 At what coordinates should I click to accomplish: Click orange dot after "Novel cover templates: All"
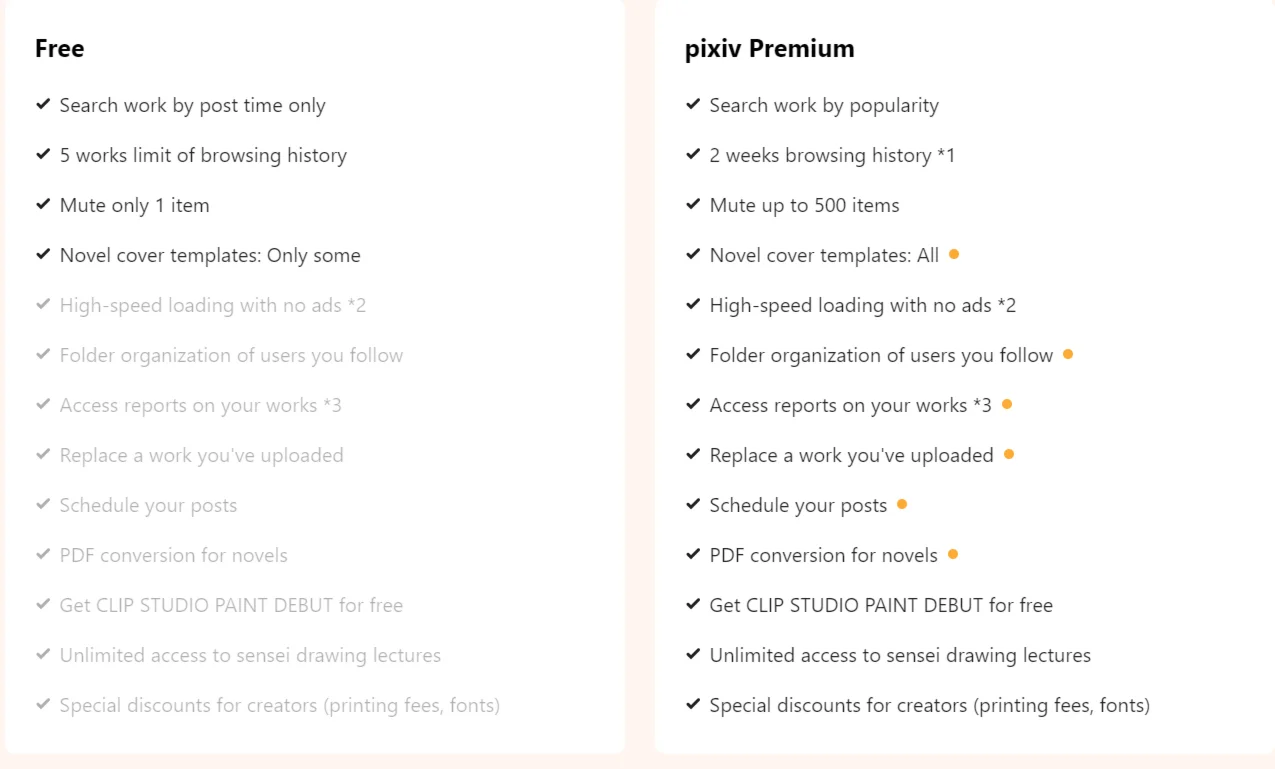pyautogui.click(x=954, y=254)
